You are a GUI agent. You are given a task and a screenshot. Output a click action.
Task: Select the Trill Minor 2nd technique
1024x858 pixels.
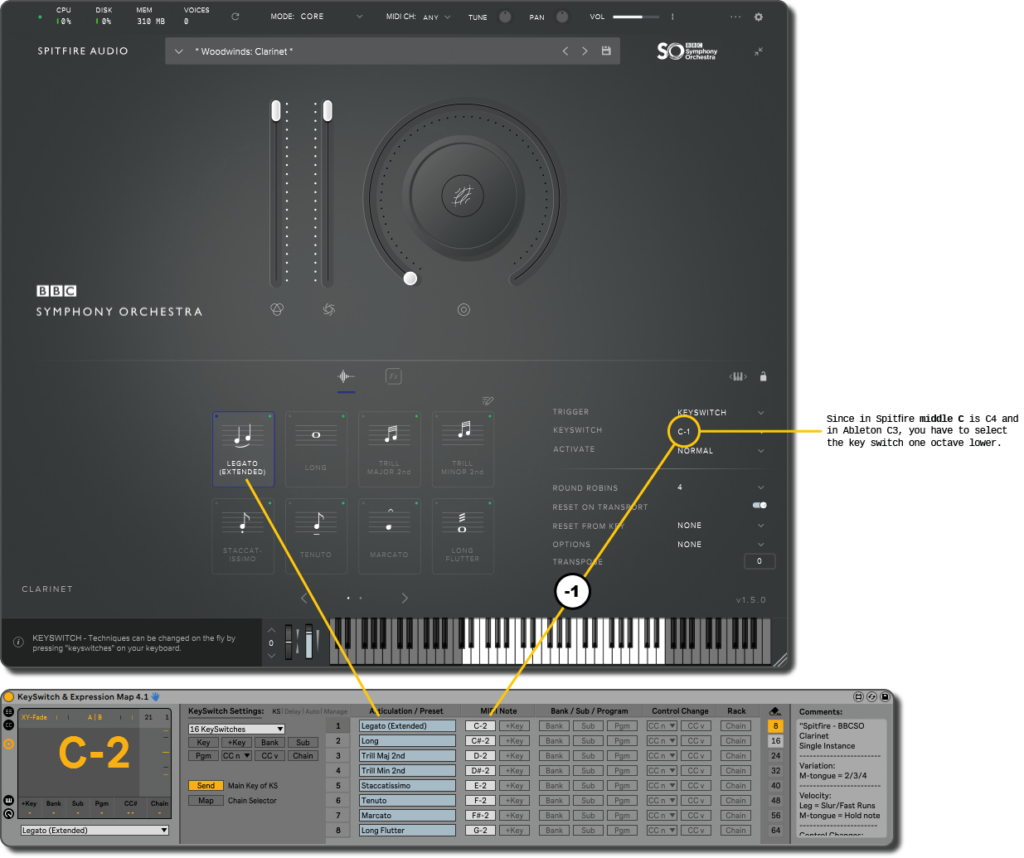coord(462,449)
